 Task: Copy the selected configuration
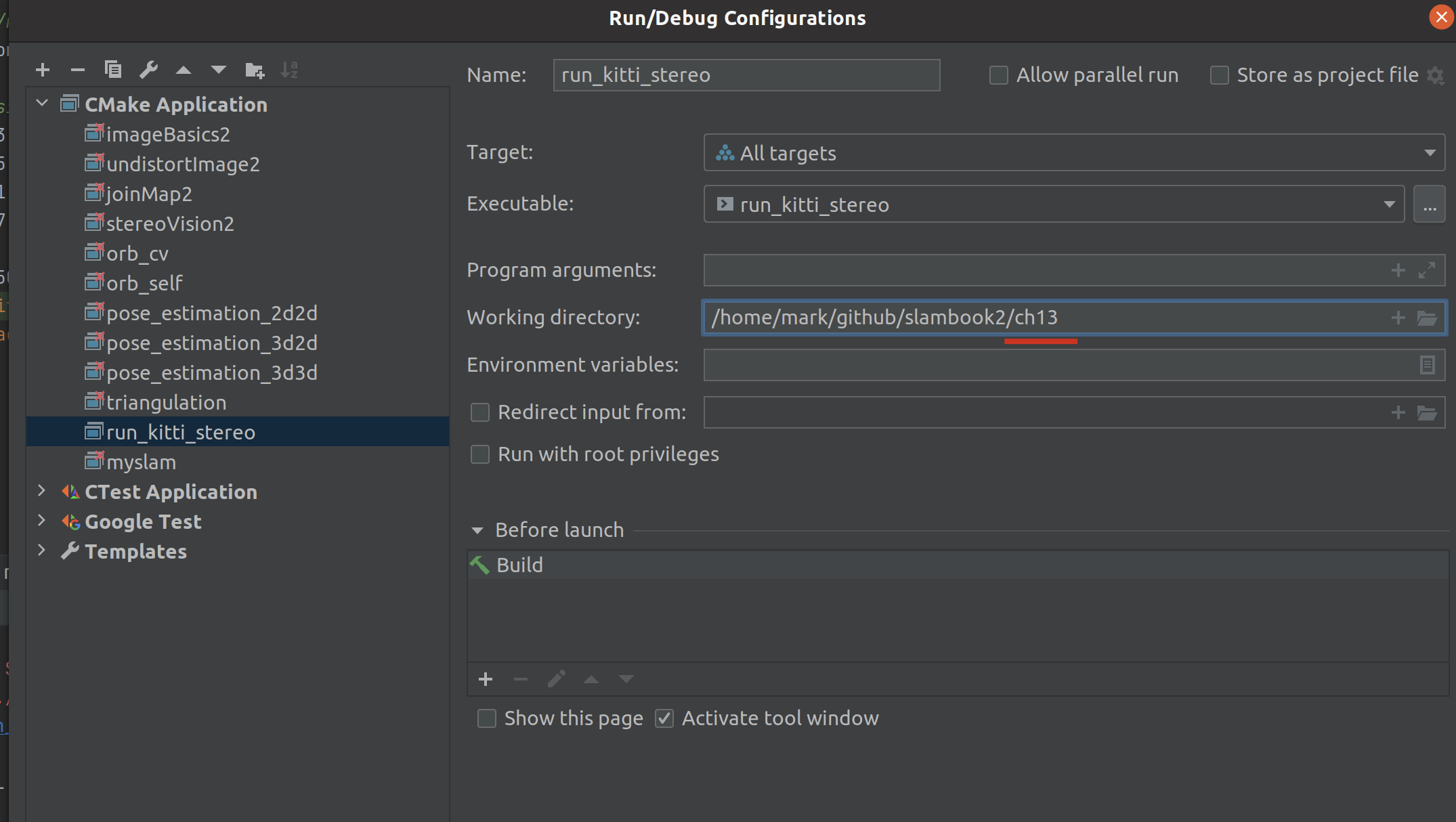click(x=113, y=69)
